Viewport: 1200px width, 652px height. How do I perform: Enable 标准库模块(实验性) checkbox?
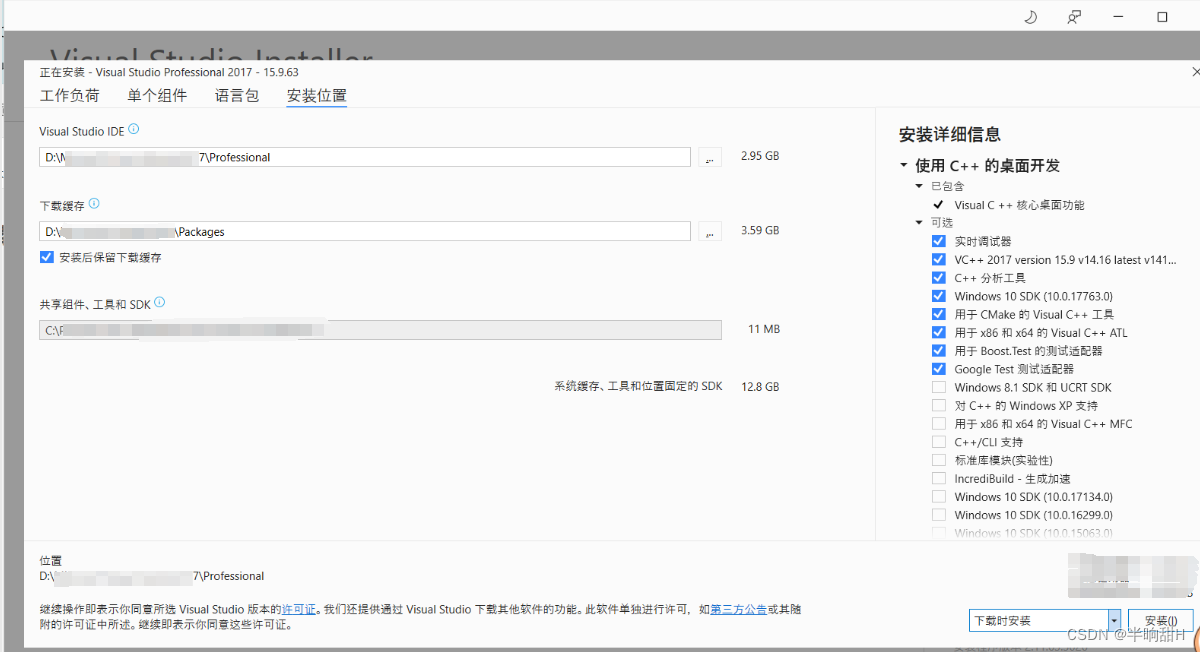click(938, 460)
